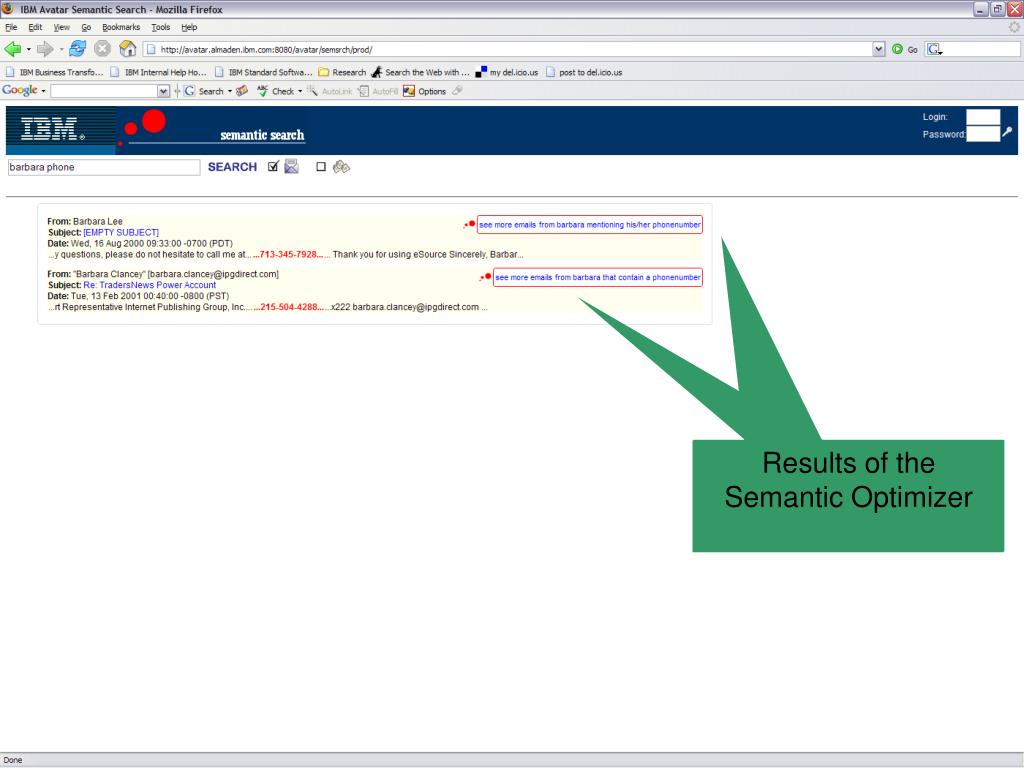The image size is (1024, 768).
Task: Click the AutoLink toolbar button
Action: [x=330, y=91]
